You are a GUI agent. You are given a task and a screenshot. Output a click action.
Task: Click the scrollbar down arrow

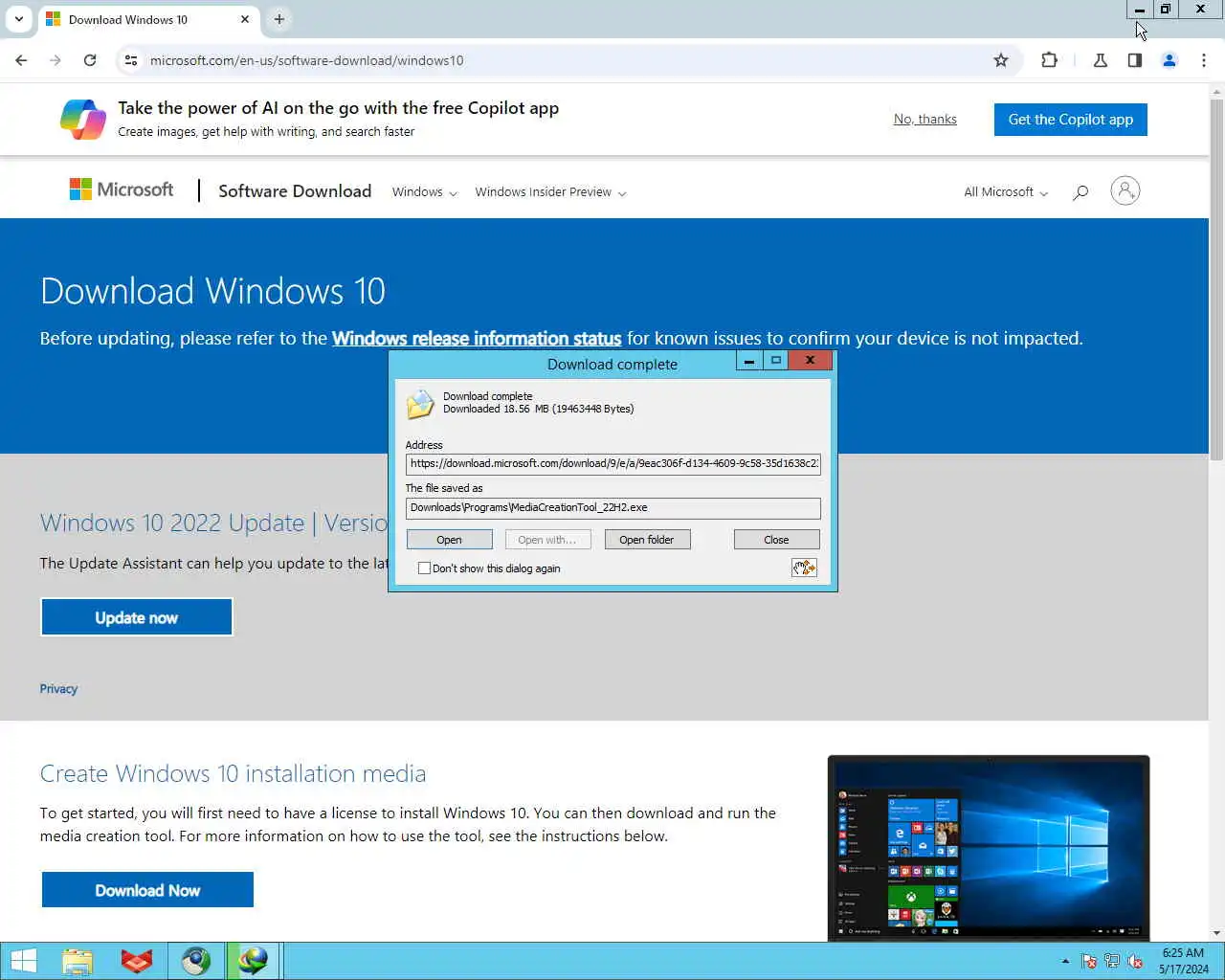tap(1216, 933)
